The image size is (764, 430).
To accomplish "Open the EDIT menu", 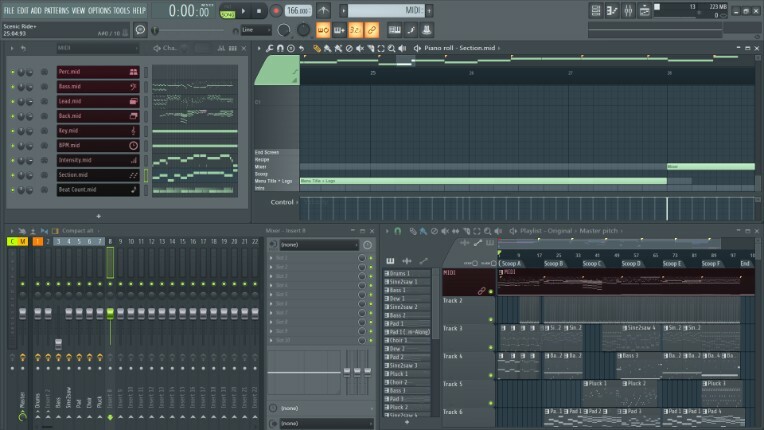I will 22,10.
